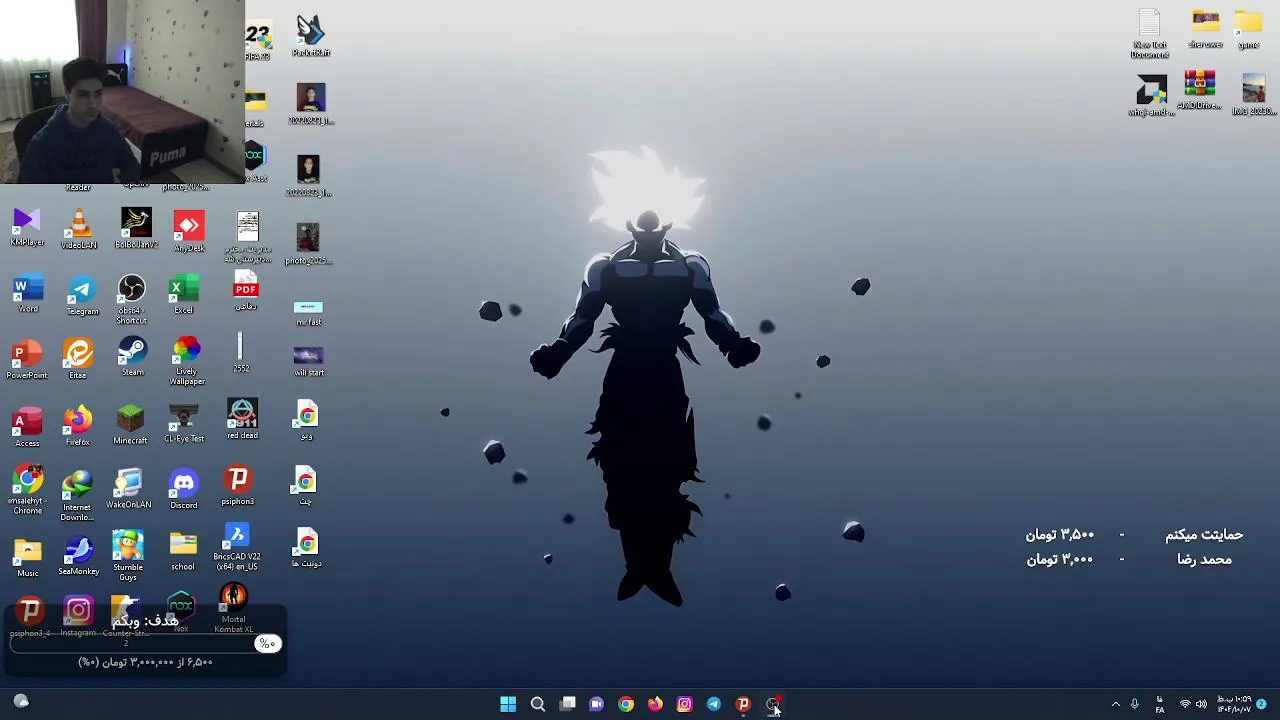This screenshot has height=720, width=1280.
Task: Open the notification center badge
Action: click(x=1262, y=704)
